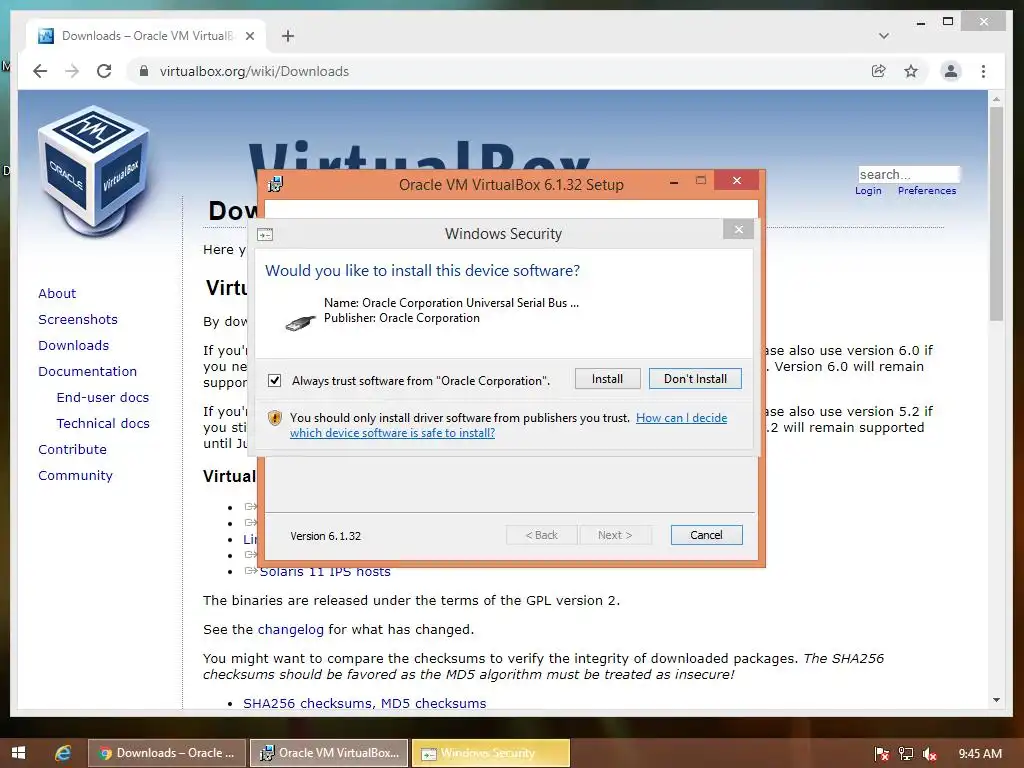This screenshot has width=1024, height=768.
Task: Toggle Always trust software from Oracle Corporation
Action: click(274, 380)
